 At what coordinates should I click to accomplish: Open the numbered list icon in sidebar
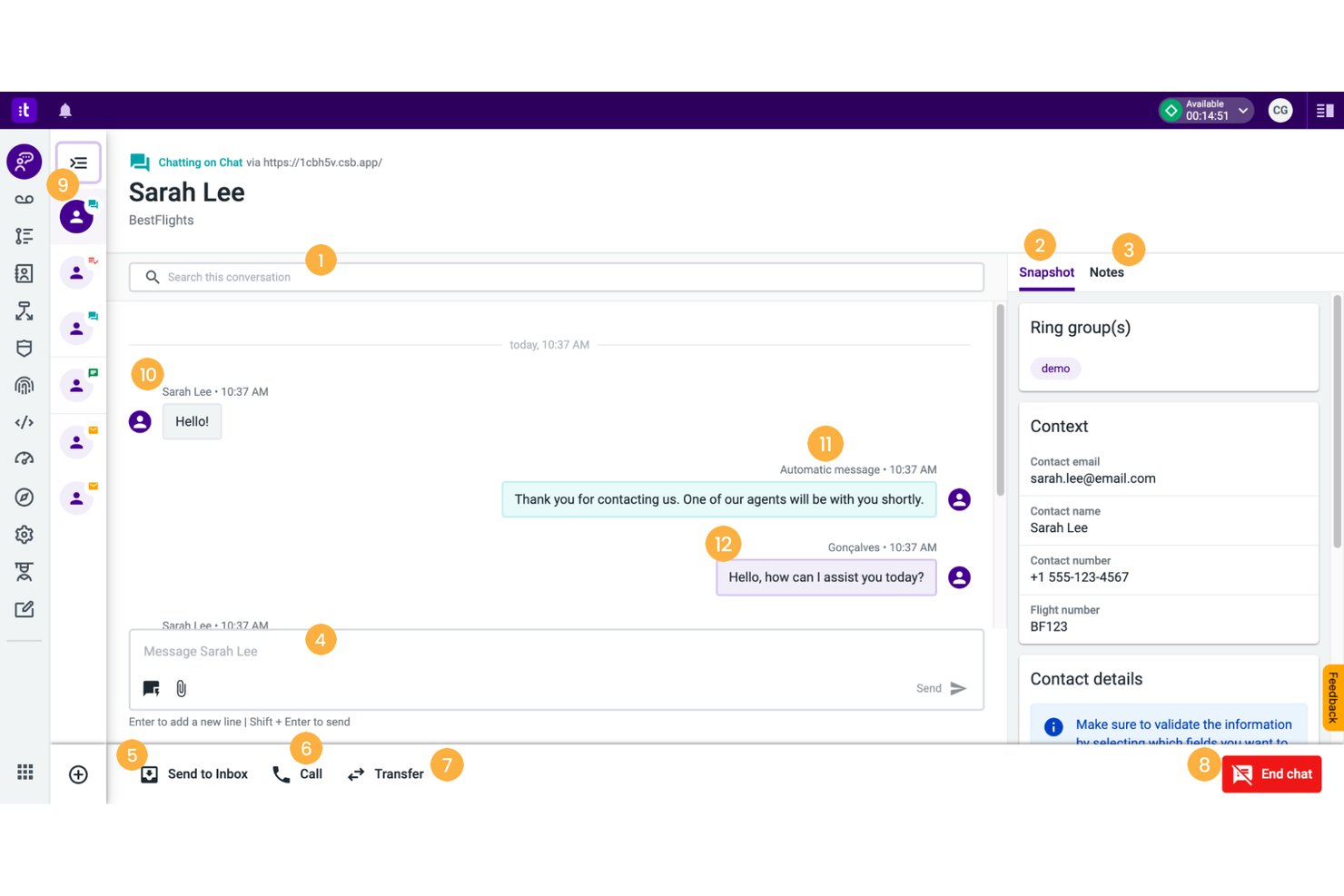coord(25,236)
